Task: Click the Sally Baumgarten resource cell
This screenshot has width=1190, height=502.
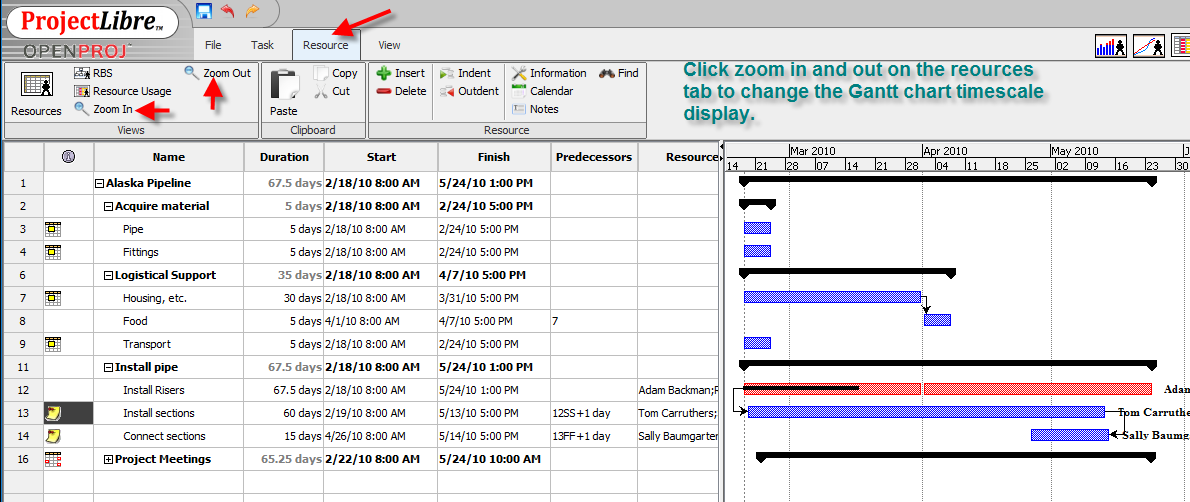Action: pos(678,436)
